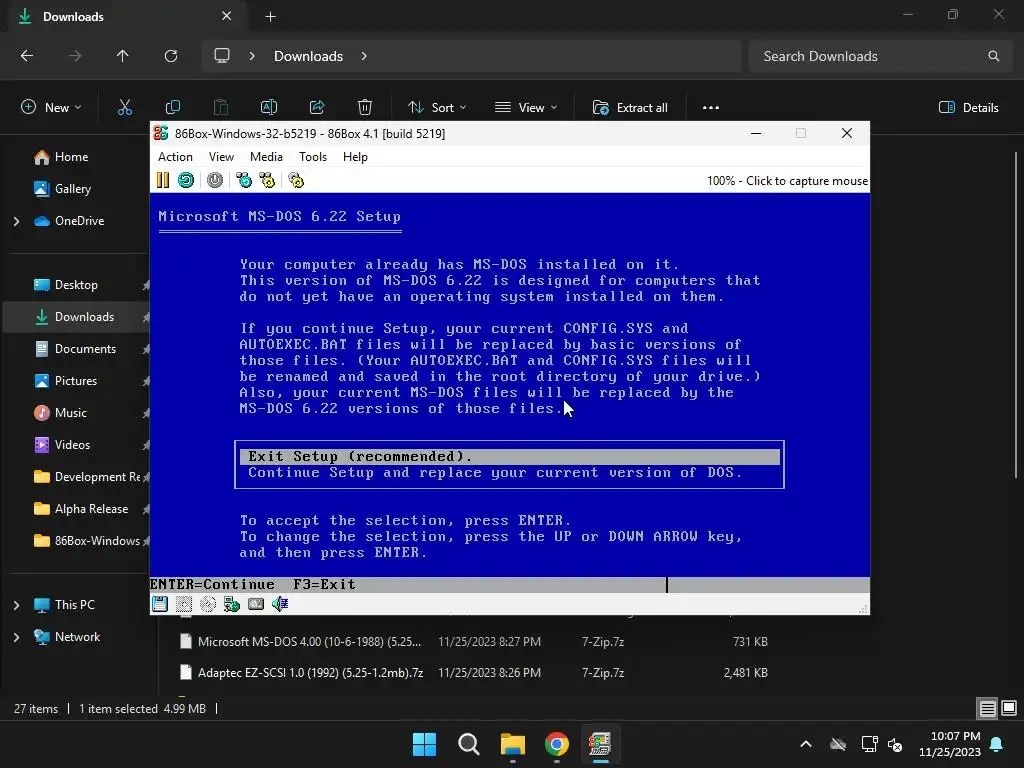Refresh the Downloads folder

tap(171, 56)
